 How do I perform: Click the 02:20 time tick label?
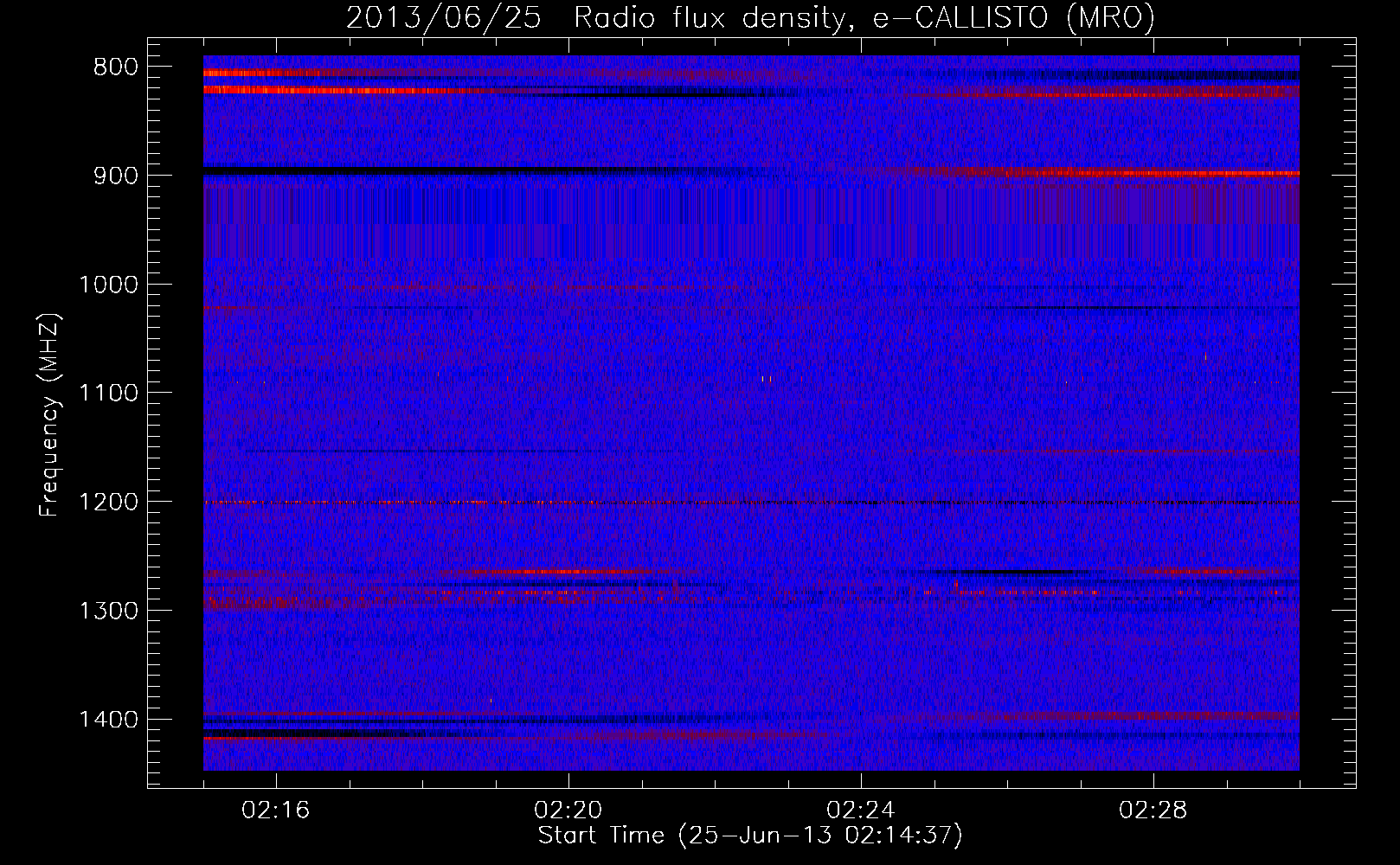point(568,811)
